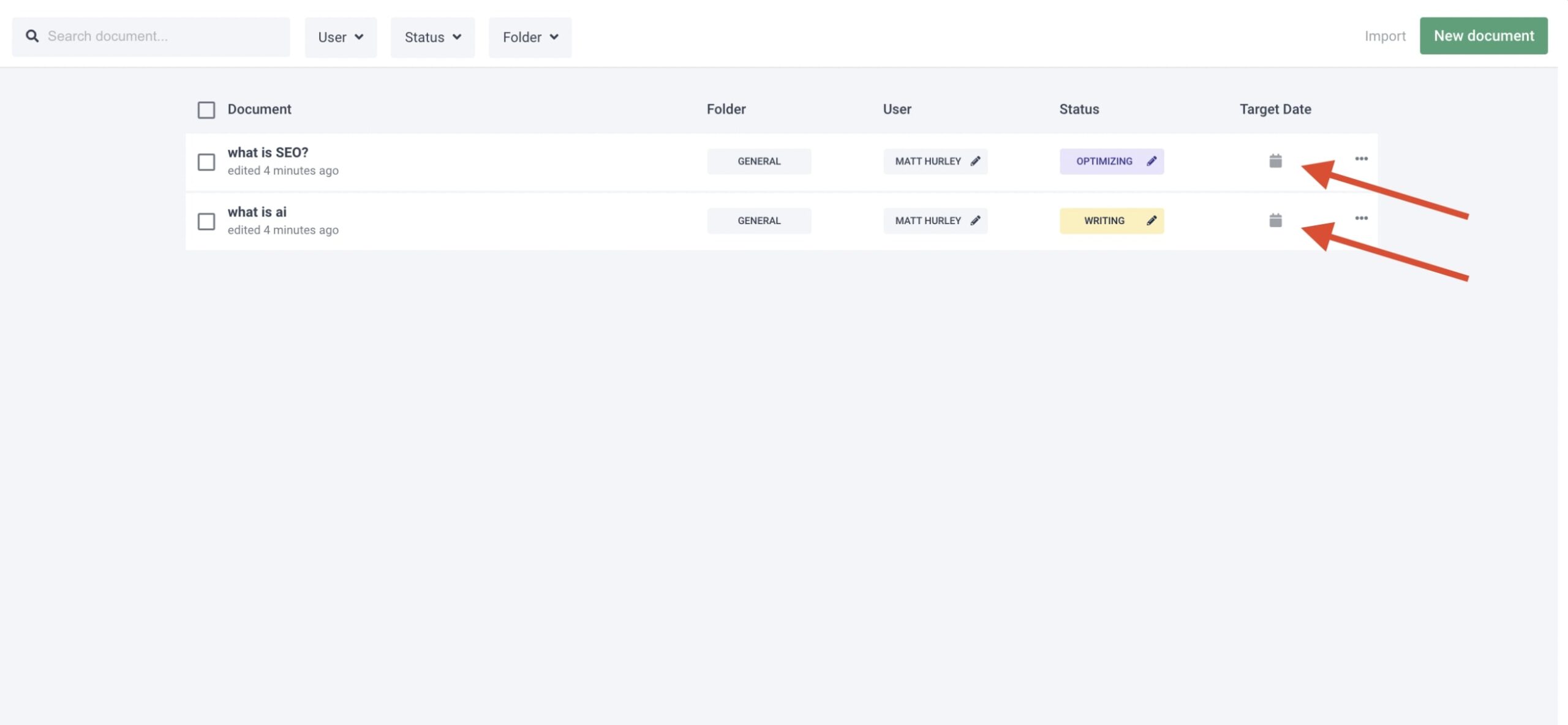The height and width of the screenshot is (725, 1568).
Task: Click the Import link
Action: click(1385, 36)
